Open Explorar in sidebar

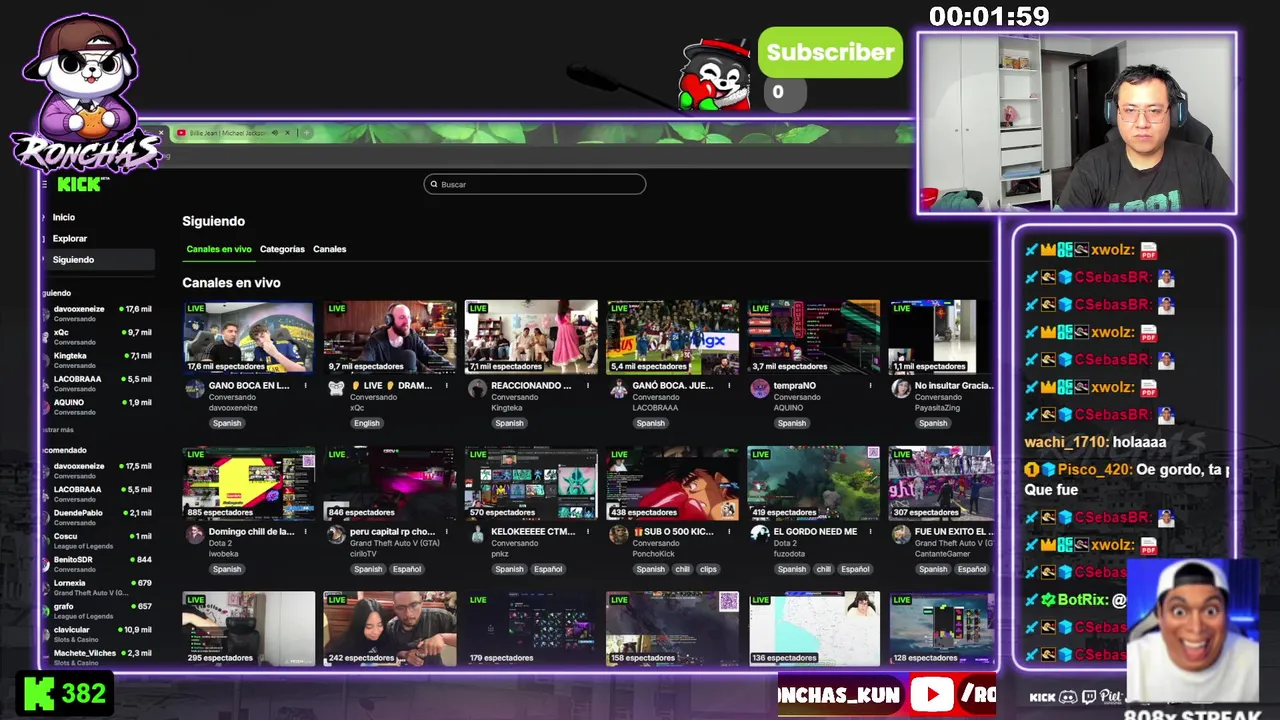coord(70,238)
